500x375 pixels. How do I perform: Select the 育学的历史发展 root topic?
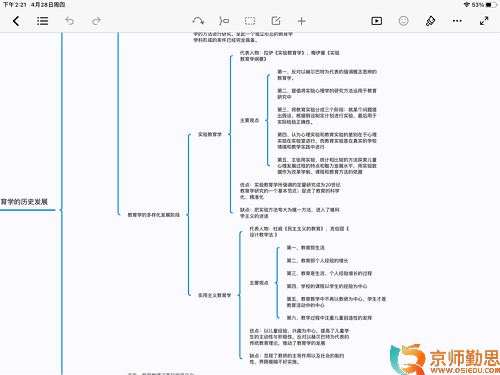pos(24,202)
